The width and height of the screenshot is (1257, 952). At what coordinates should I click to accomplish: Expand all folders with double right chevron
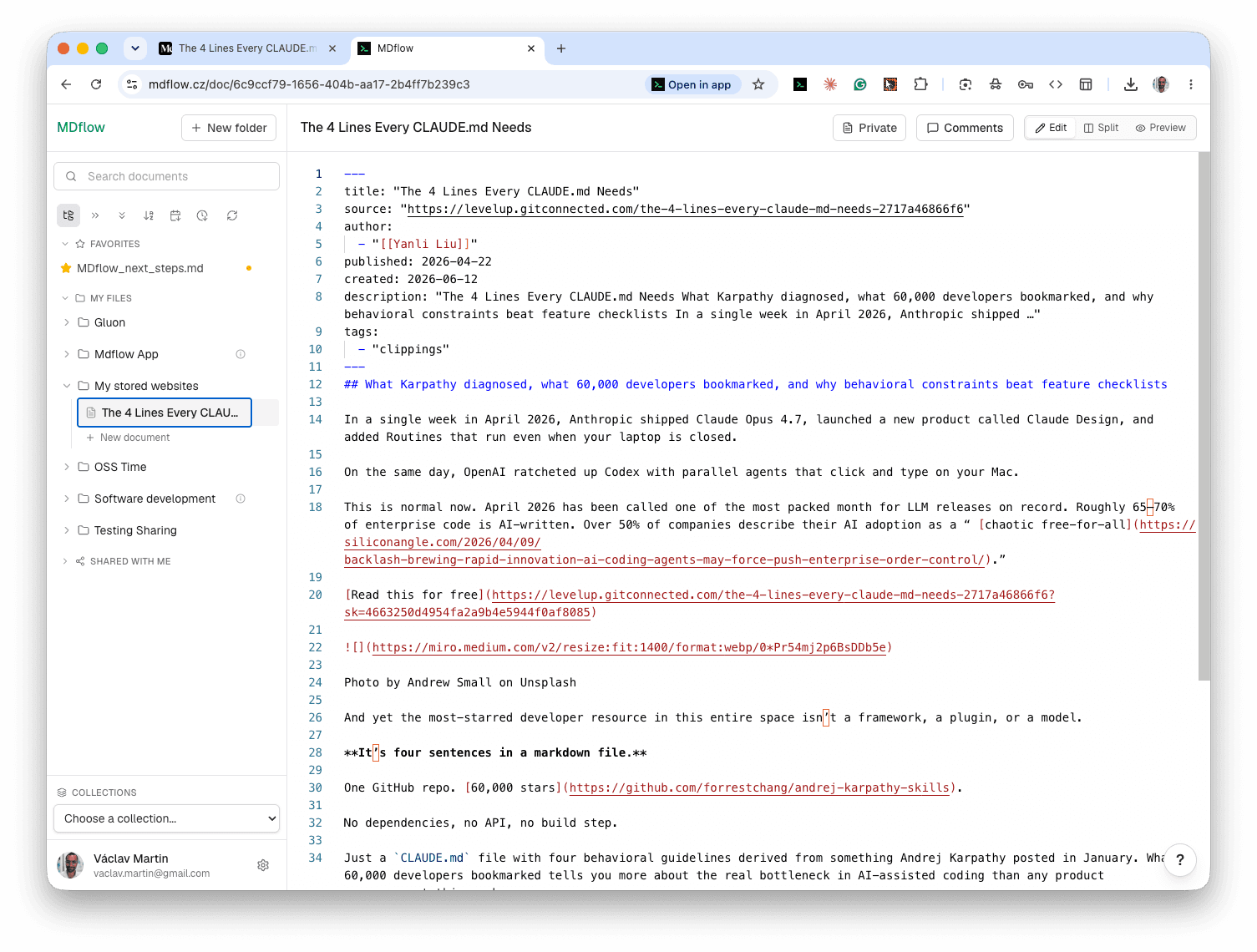pos(95,215)
